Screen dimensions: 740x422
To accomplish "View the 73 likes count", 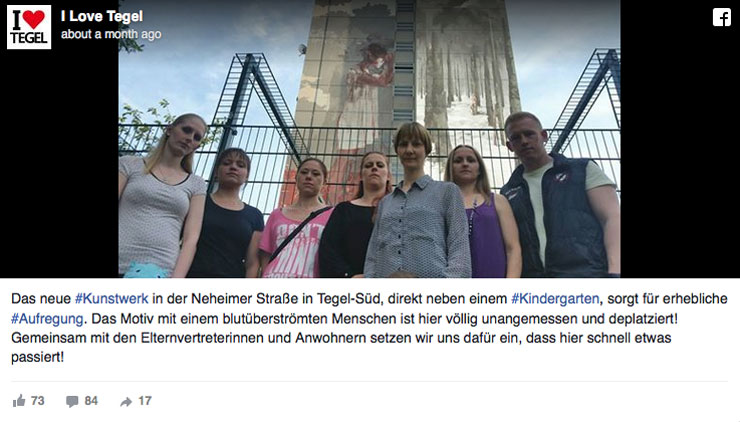I will (x=38, y=401).
